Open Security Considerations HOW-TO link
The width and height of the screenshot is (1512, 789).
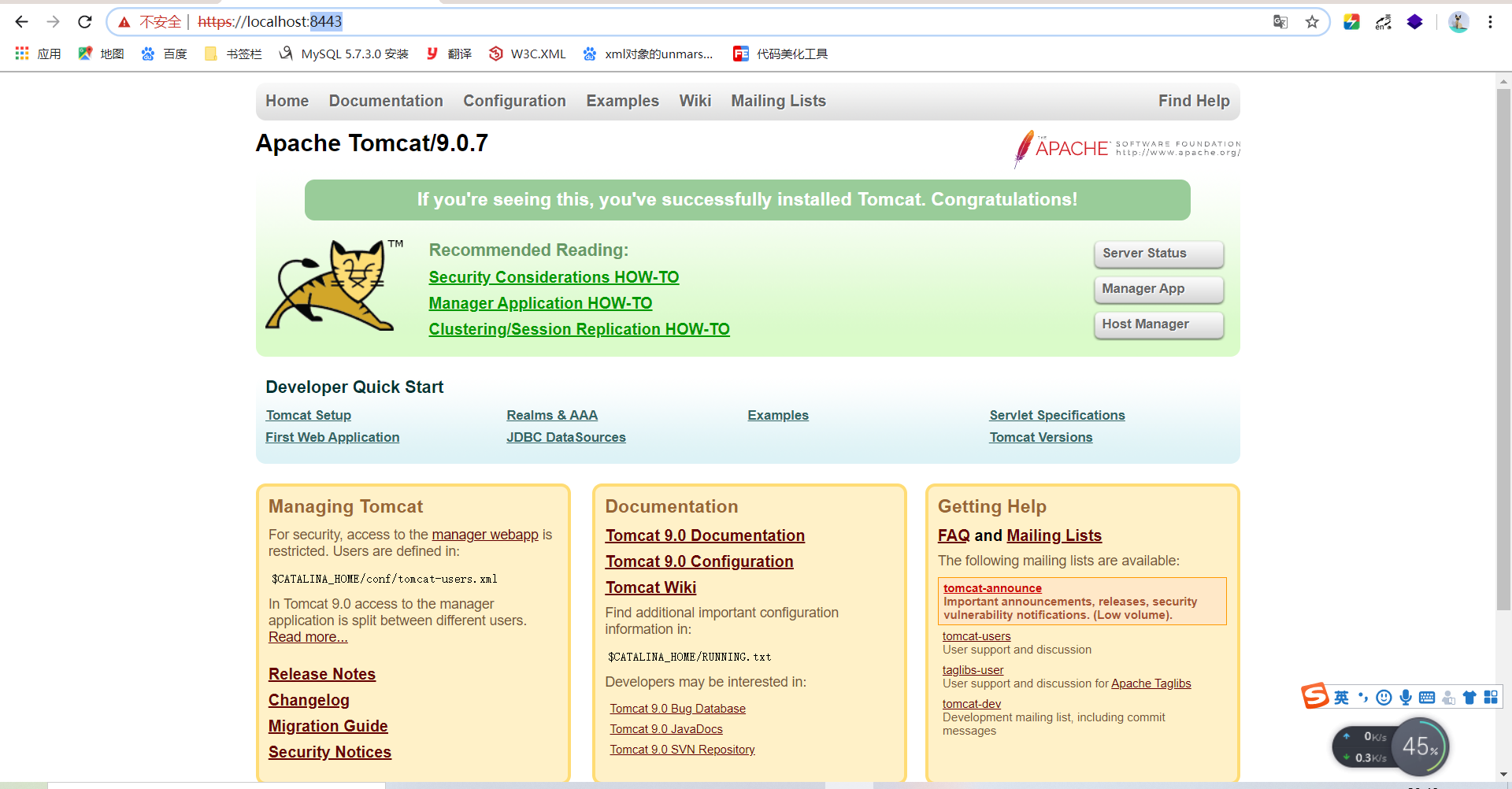pyautogui.click(x=554, y=277)
